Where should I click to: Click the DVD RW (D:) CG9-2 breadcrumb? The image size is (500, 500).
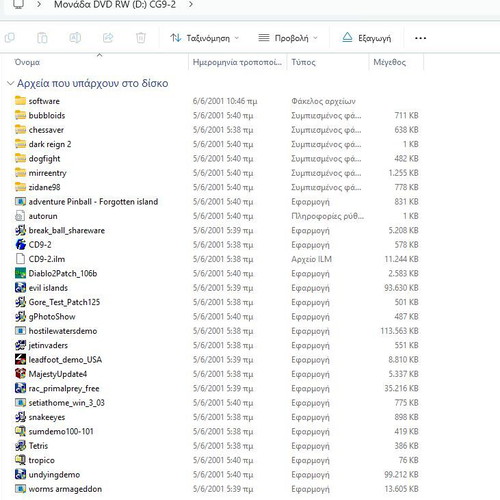[x=115, y=5]
